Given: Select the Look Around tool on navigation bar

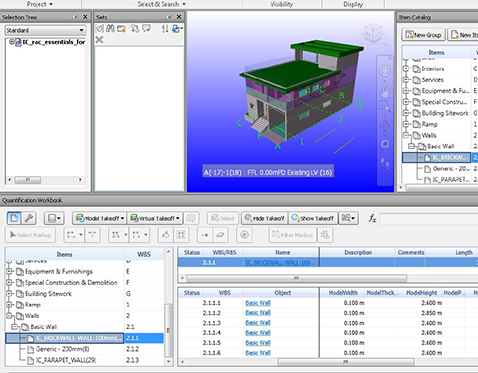Looking at the screenshot, I should (x=385, y=144).
